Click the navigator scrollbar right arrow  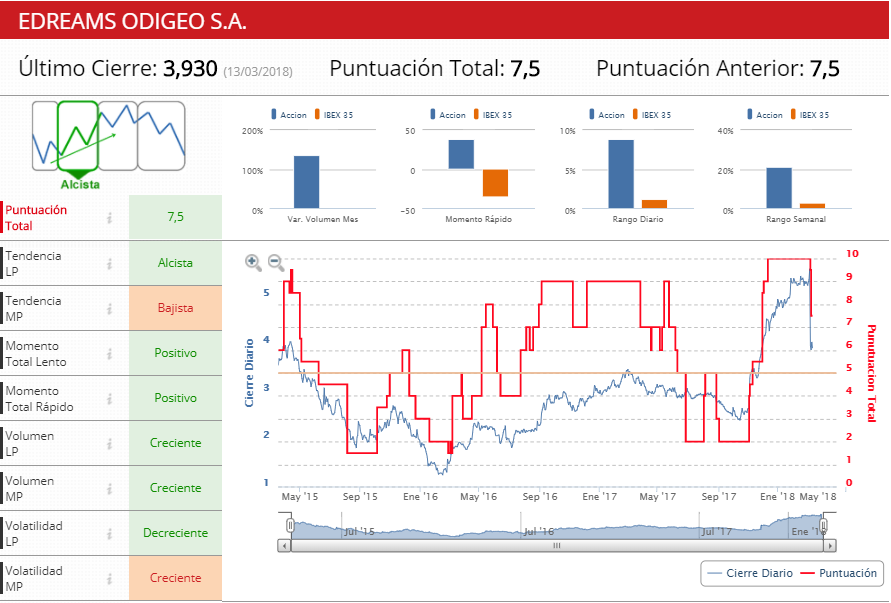pyautogui.click(x=830, y=546)
